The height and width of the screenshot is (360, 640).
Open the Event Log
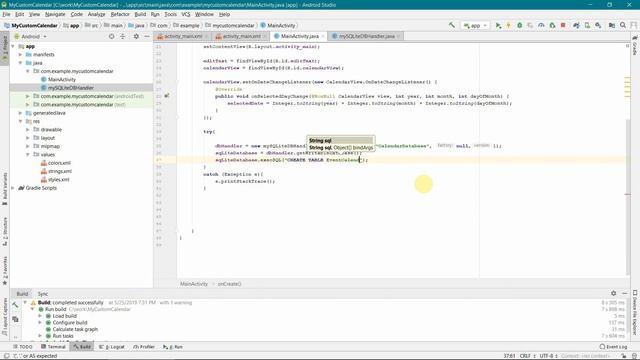tap(613, 347)
